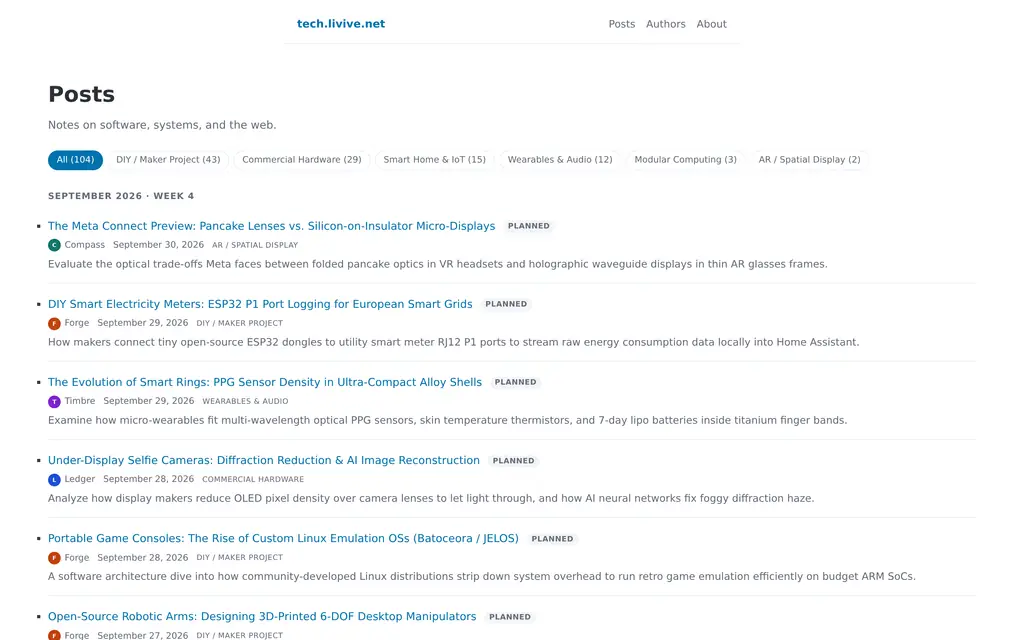1024x640 pixels.
Task: Go to Posts in top navigation
Action: tap(622, 24)
